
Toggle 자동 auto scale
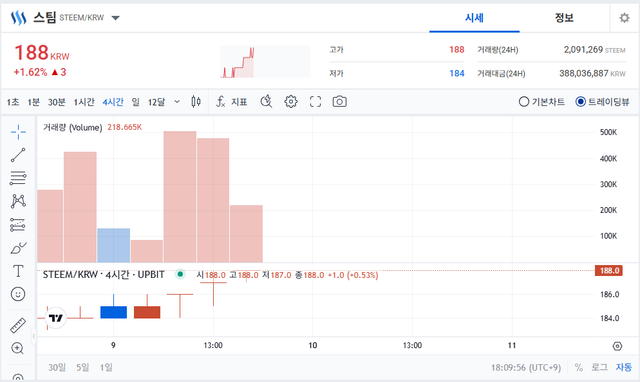(x=624, y=367)
